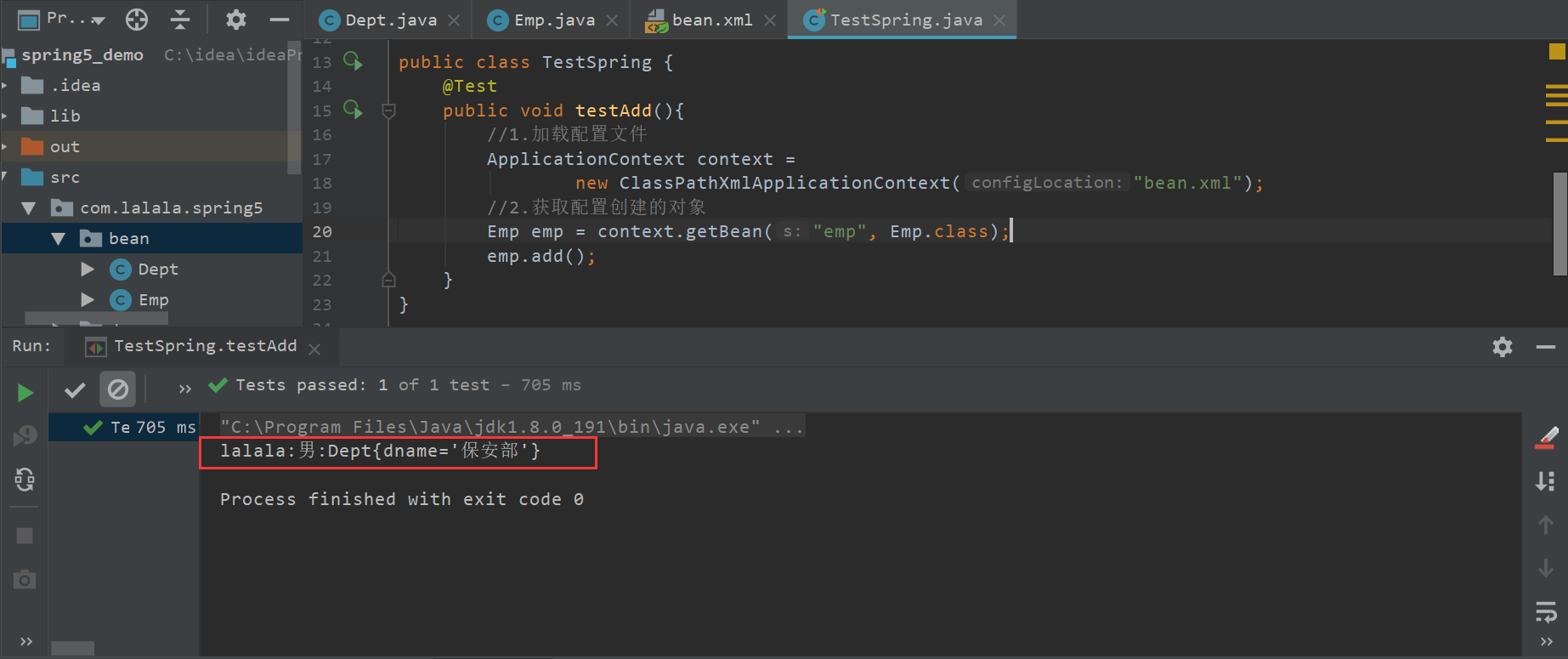Collapse the testAdd method fold marker
The height and width of the screenshot is (659, 1568).
[x=388, y=111]
